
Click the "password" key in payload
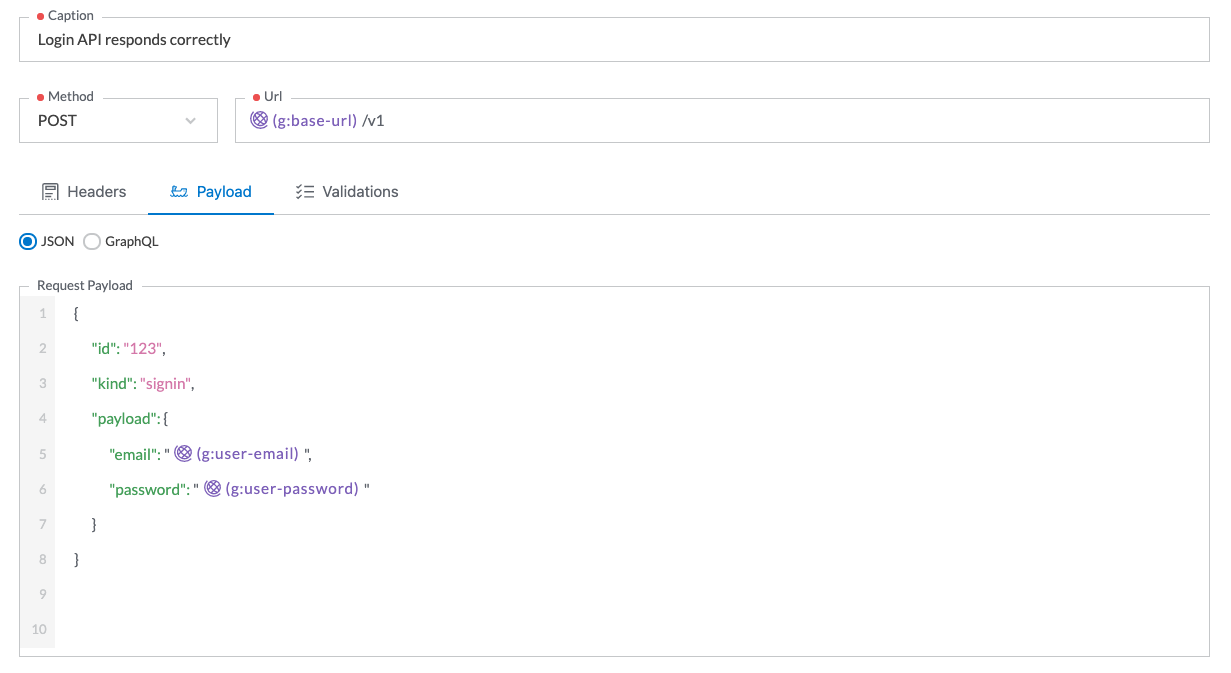click(148, 489)
